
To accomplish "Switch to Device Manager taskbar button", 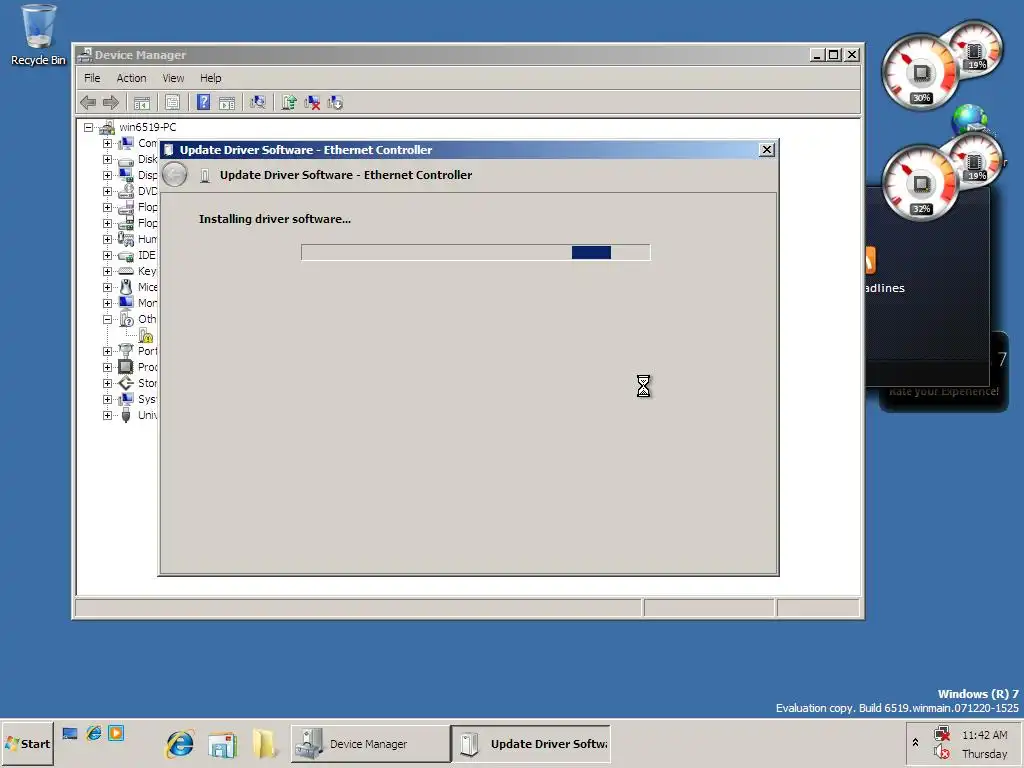I will coord(370,744).
